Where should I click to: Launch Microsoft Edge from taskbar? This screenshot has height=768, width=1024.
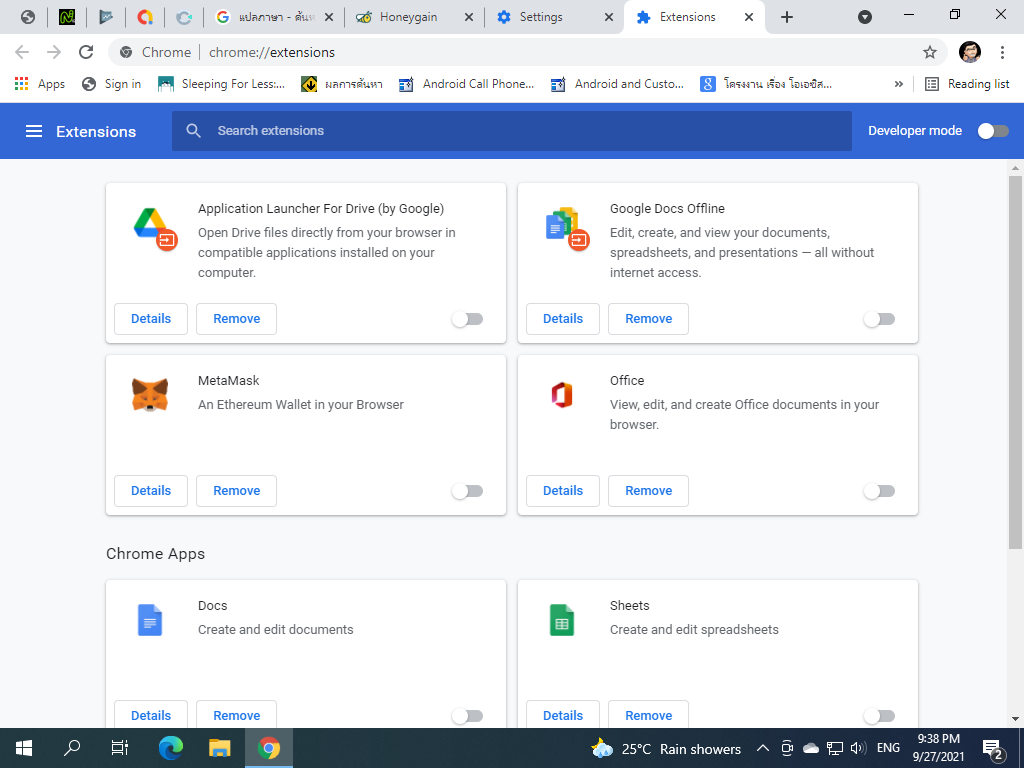point(171,748)
